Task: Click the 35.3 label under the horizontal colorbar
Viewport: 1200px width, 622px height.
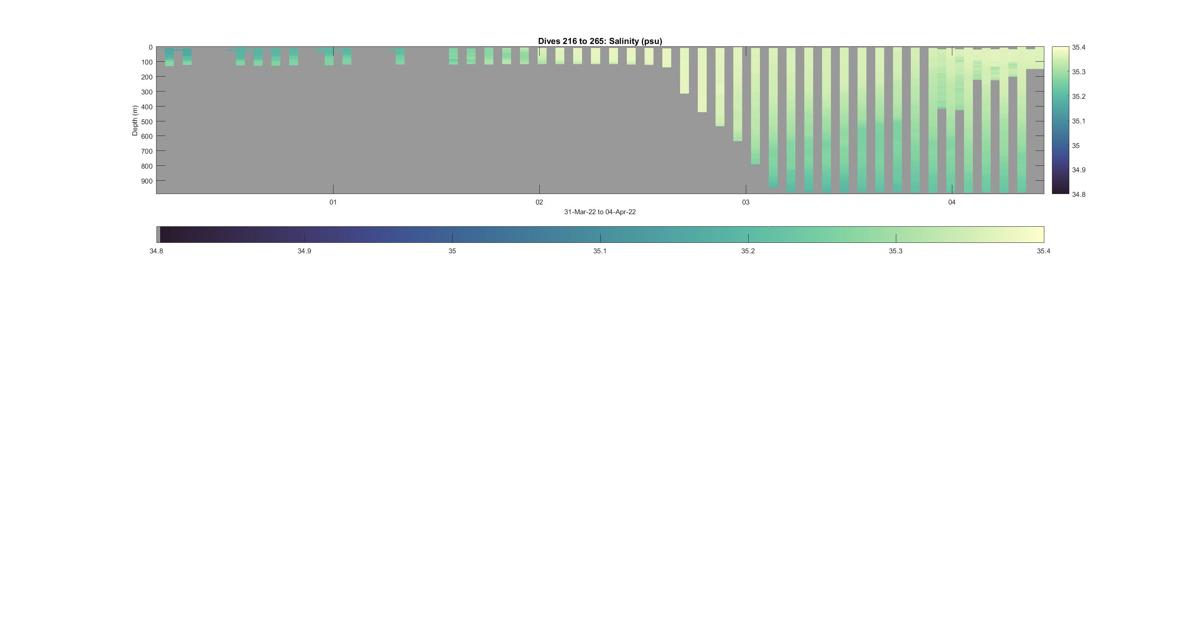Action: coord(896,251)
